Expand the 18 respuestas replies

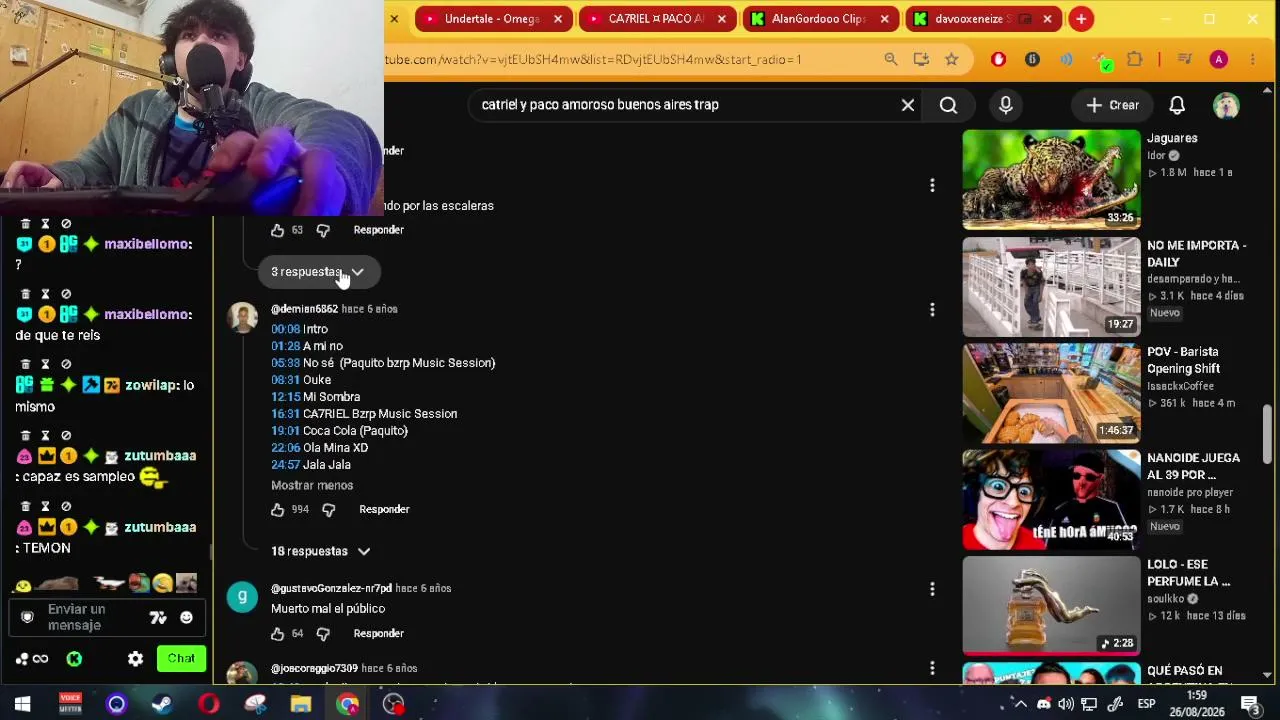coord(321,552)
